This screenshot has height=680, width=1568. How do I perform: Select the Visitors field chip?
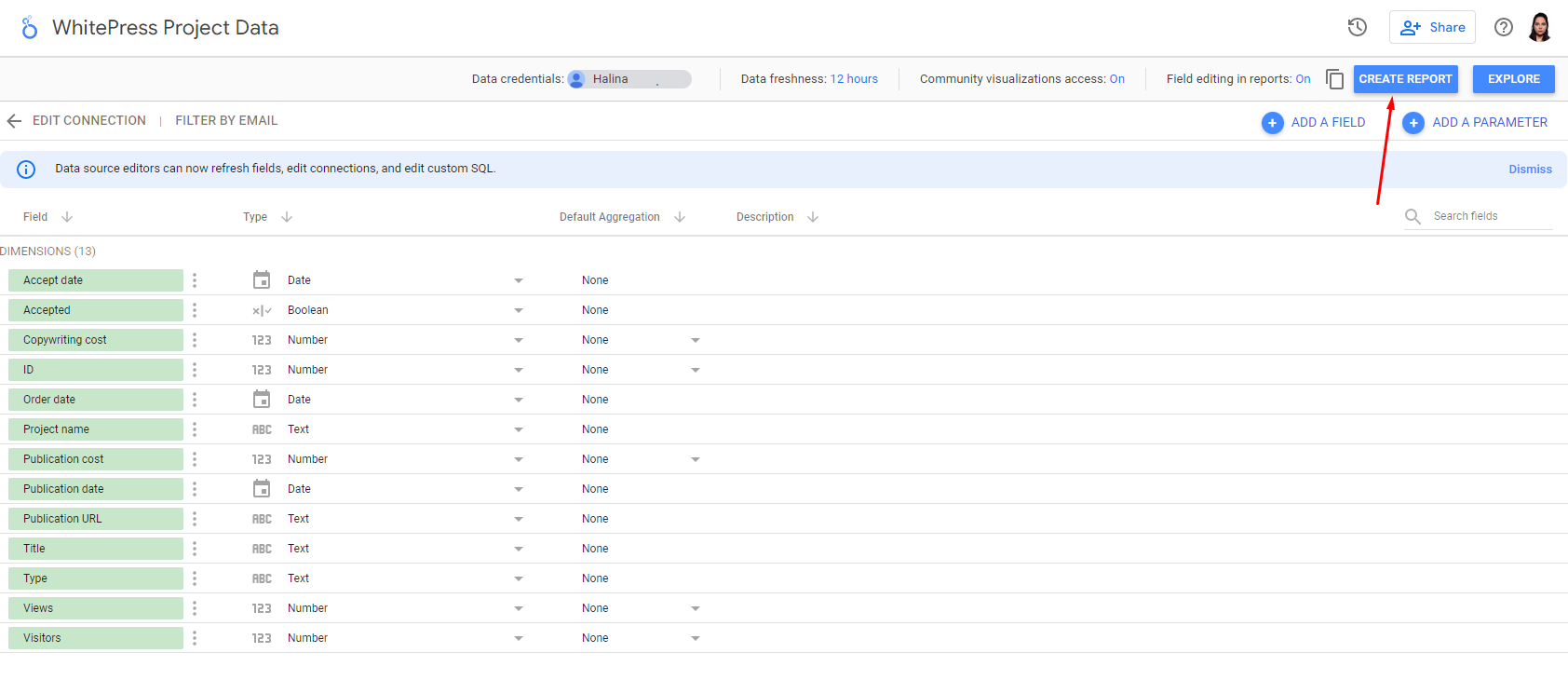pos(96,638)
